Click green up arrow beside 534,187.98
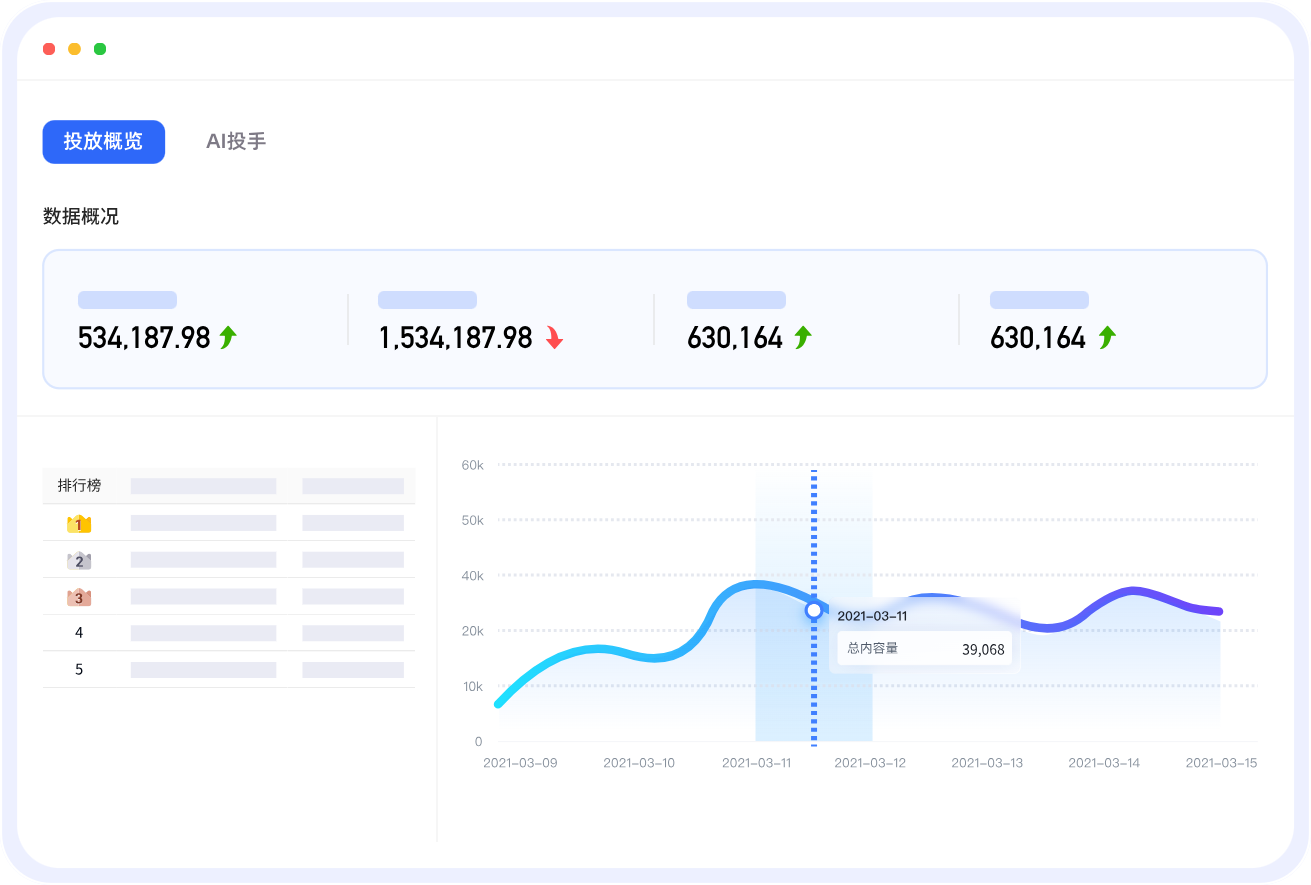1311x885 pixels. click(x=228, y=338)
